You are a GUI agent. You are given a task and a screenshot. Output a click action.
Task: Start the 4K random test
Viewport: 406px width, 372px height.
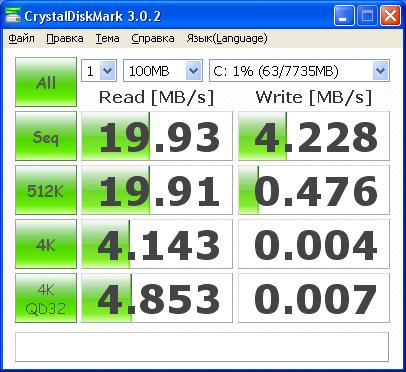pos(46,244)
